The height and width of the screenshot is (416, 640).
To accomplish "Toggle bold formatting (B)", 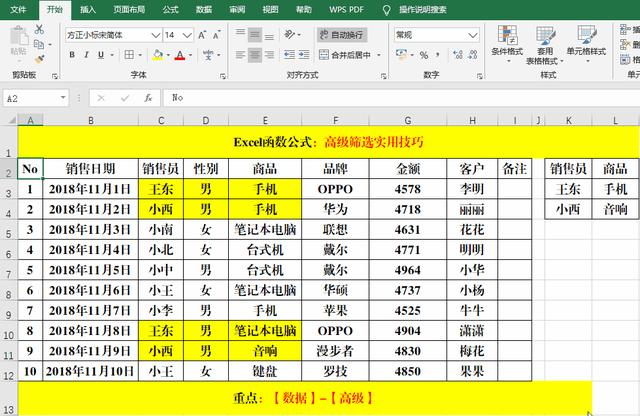I will tap(72, 55).
